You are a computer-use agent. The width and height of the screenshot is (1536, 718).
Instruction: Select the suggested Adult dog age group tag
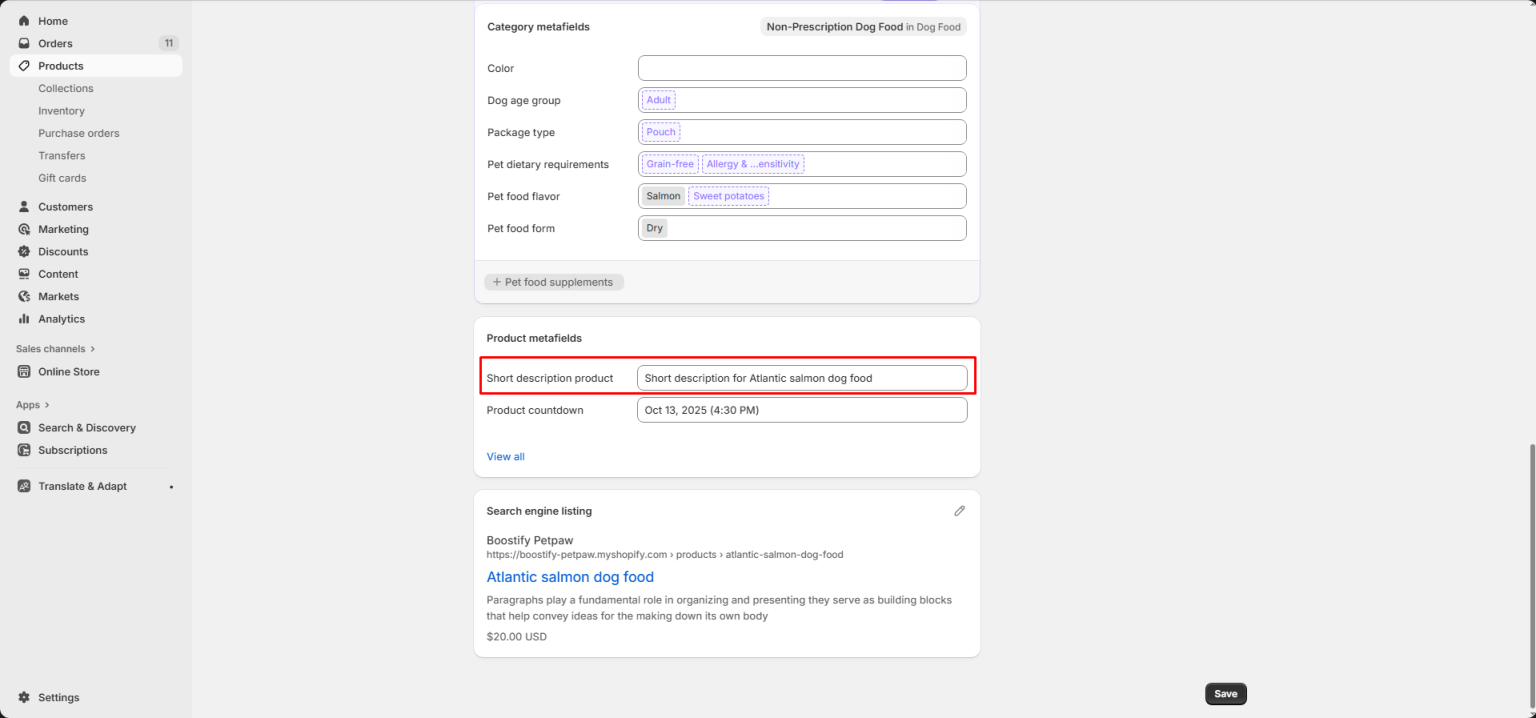click(658, 99)
